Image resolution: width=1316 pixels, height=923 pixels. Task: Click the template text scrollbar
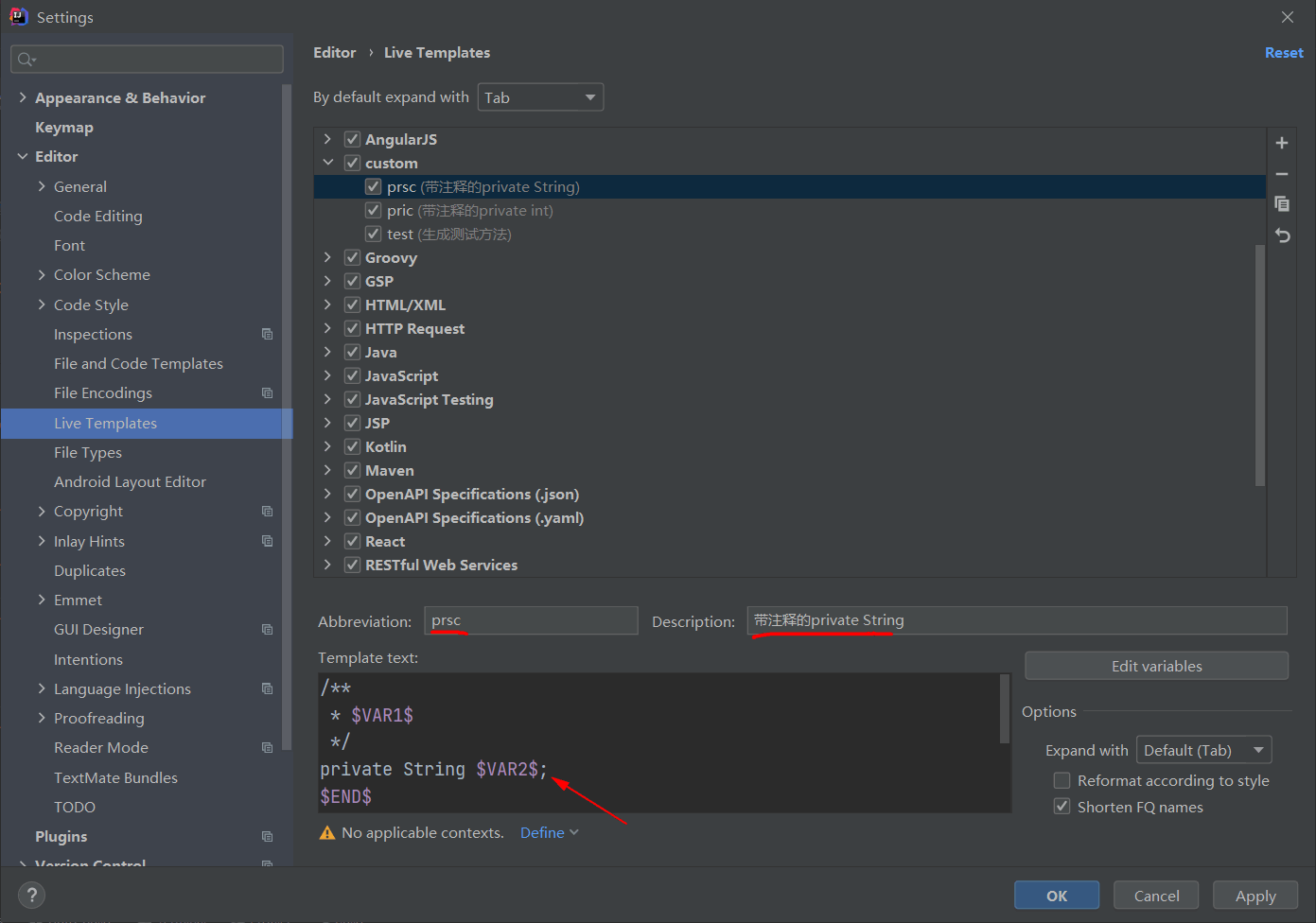1005,708
